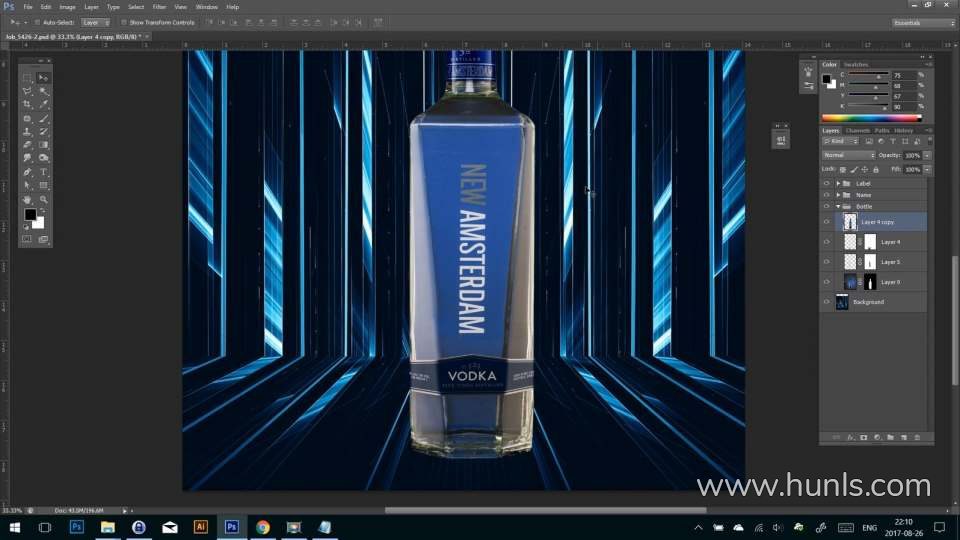The height and width of the screenshot is (540, 960).
Task: Open the Essentials workspace dropdown
Action: [x=923, y=23]
